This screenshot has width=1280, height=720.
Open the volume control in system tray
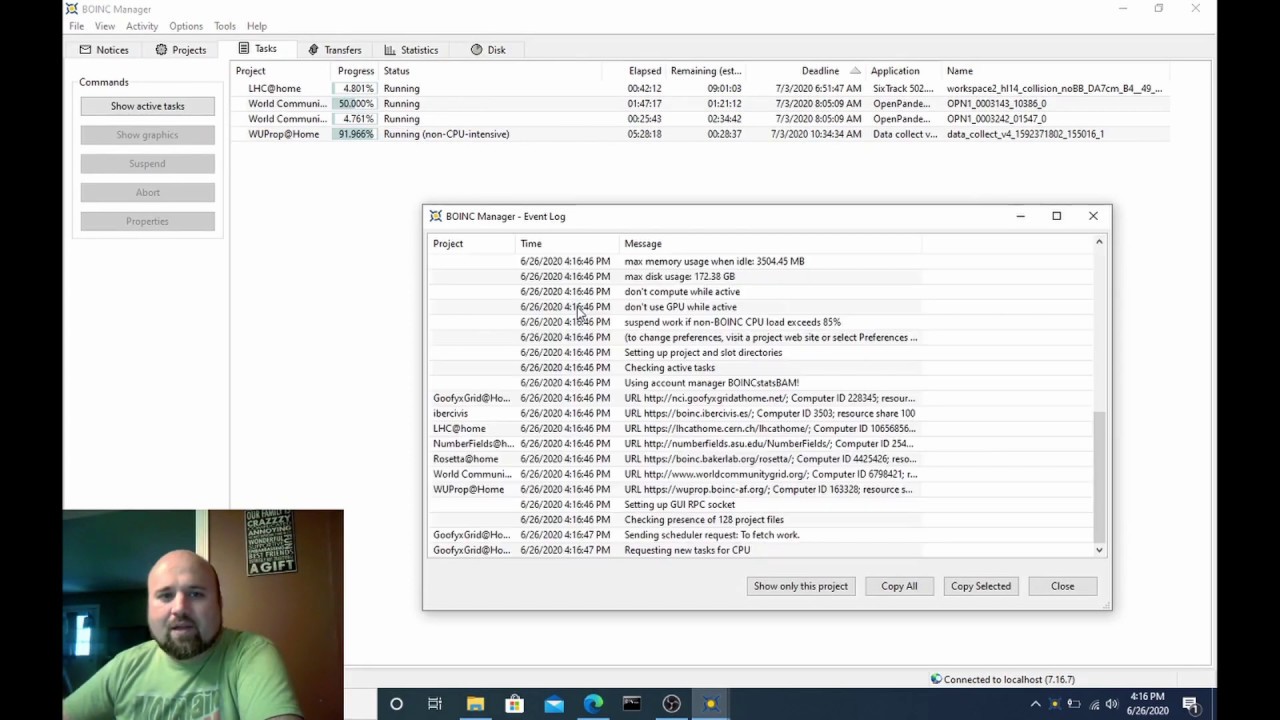[1112, 704]
